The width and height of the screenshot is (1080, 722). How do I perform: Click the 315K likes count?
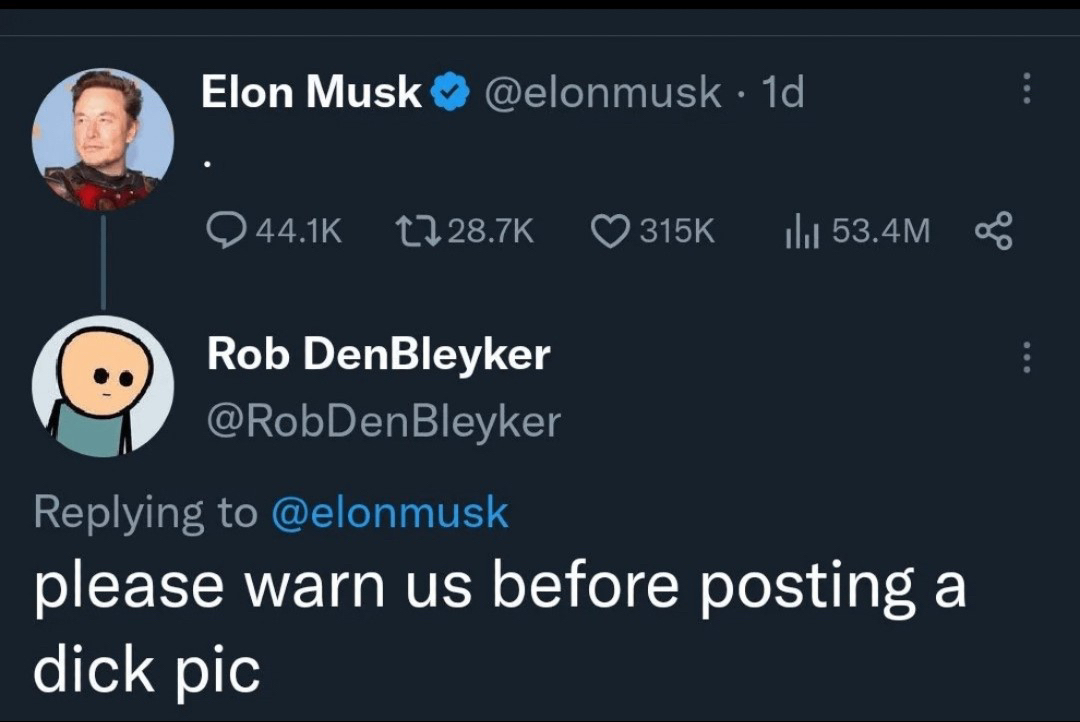(677, 232)
